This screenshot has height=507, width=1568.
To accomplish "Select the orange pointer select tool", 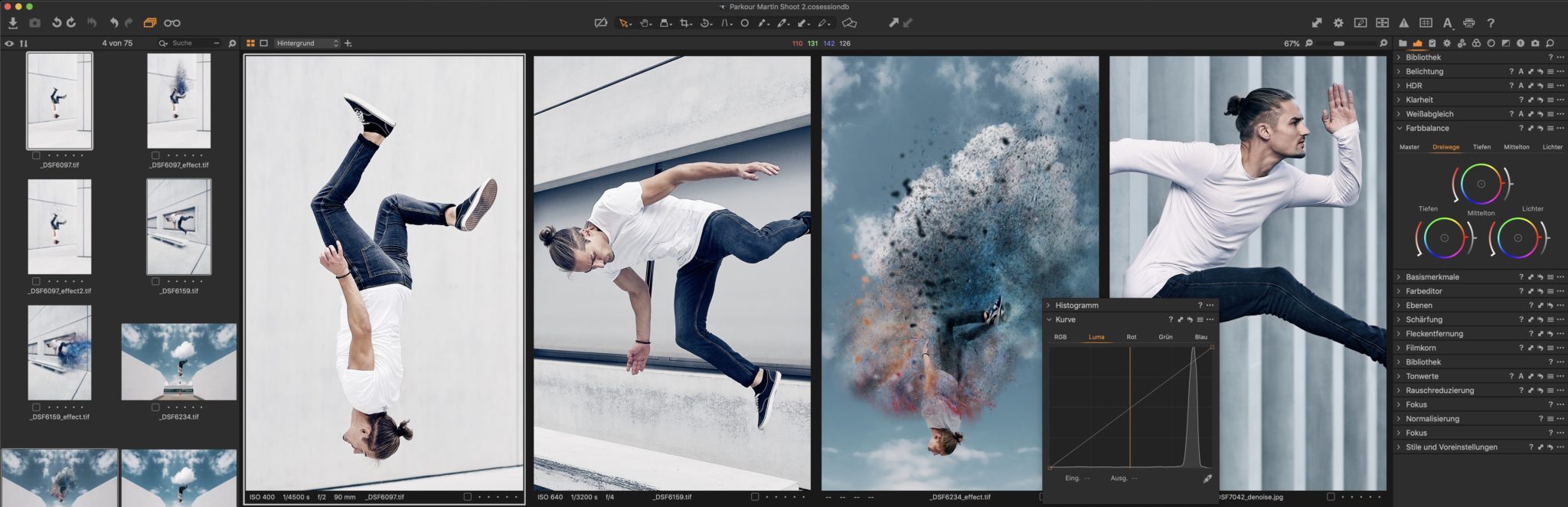I will 625,23.
